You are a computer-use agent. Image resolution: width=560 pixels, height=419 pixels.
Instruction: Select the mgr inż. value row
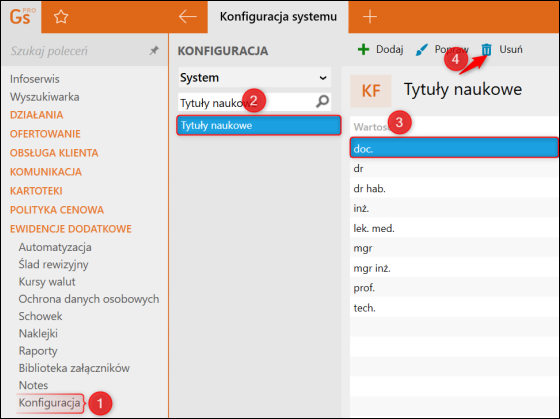(454, 268)
